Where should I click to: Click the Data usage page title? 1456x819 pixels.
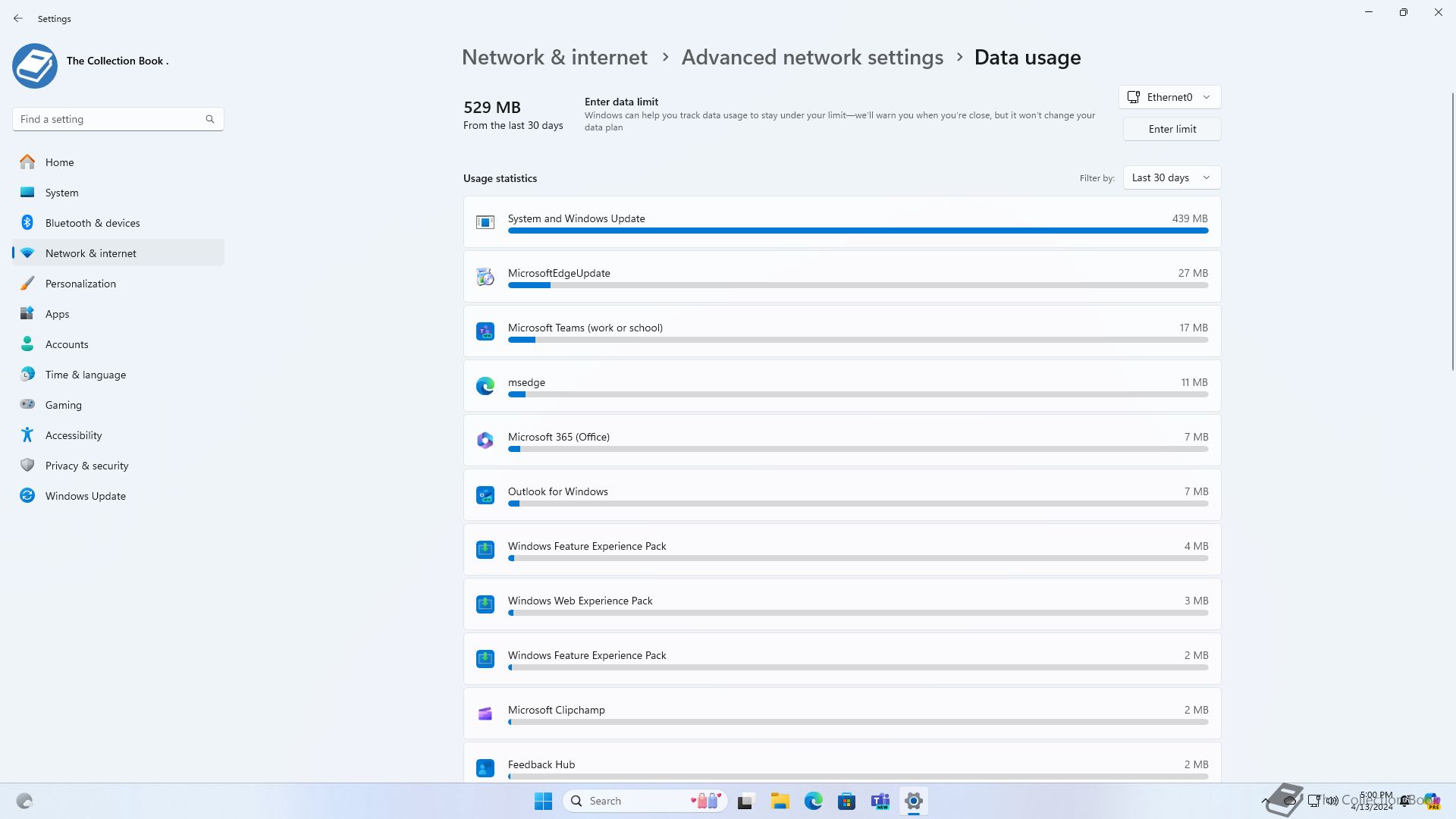(1028, 57)
